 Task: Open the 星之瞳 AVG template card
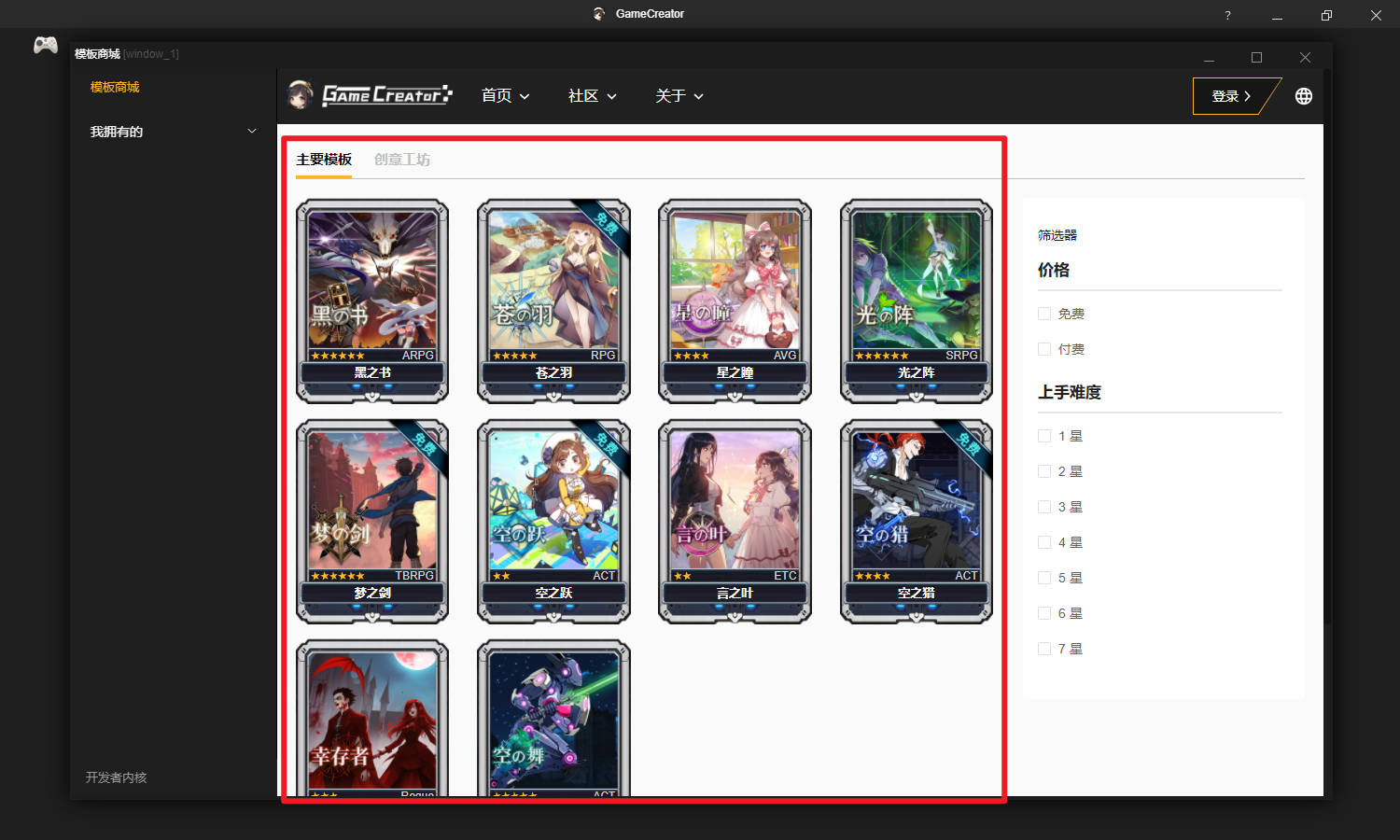(x=735, y=301)
